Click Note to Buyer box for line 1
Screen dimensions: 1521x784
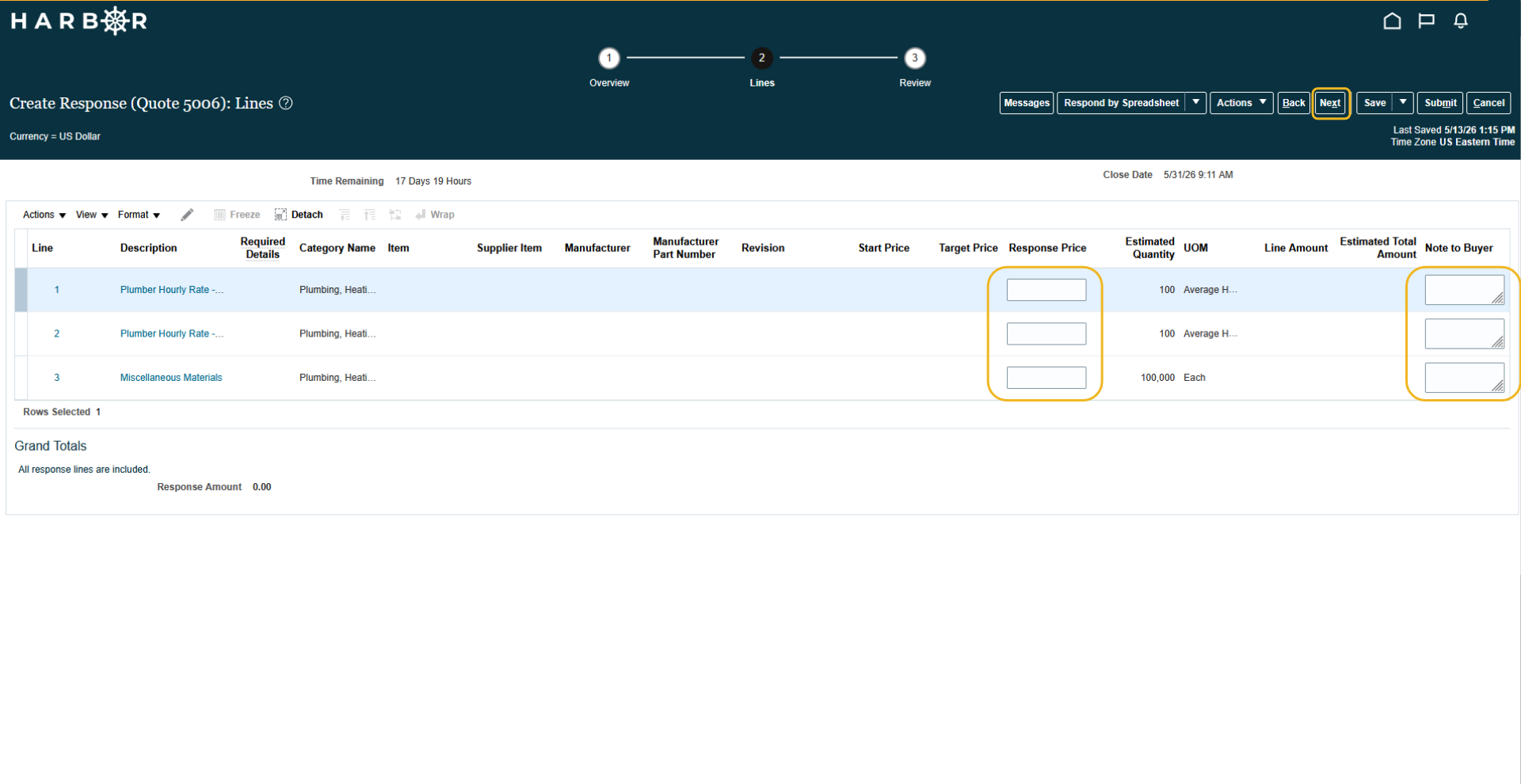coord(1465,290)
